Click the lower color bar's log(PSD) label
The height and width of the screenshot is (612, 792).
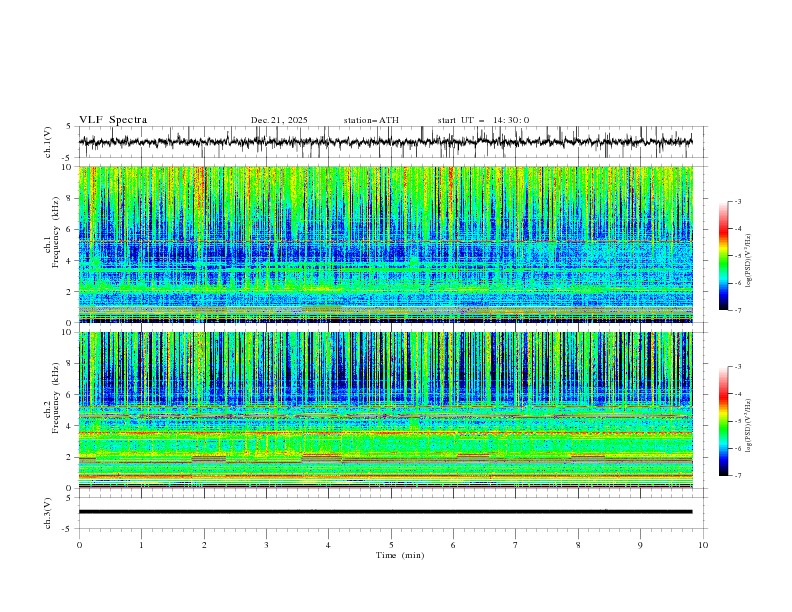[x=748, y=425]
